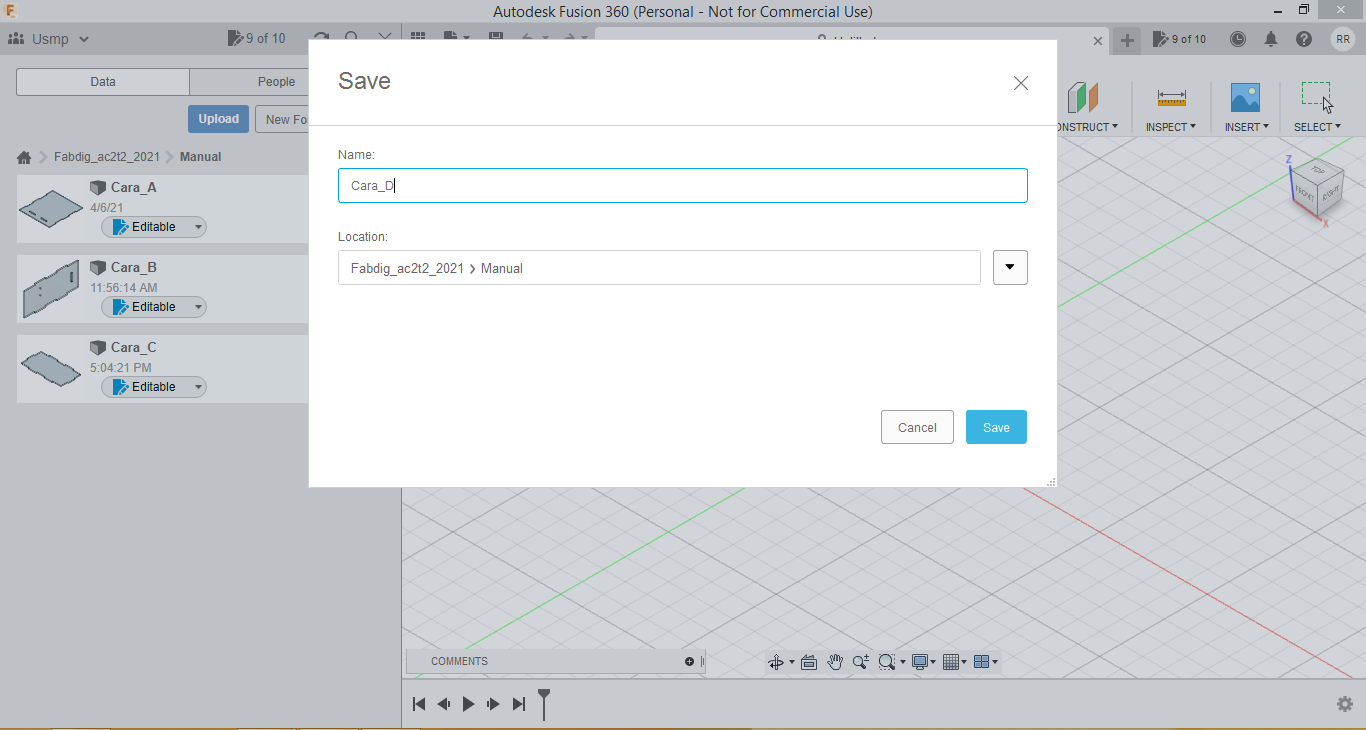Open the Help menu icon
This screenshot has height=730, width=1366.
(1304, 39)
